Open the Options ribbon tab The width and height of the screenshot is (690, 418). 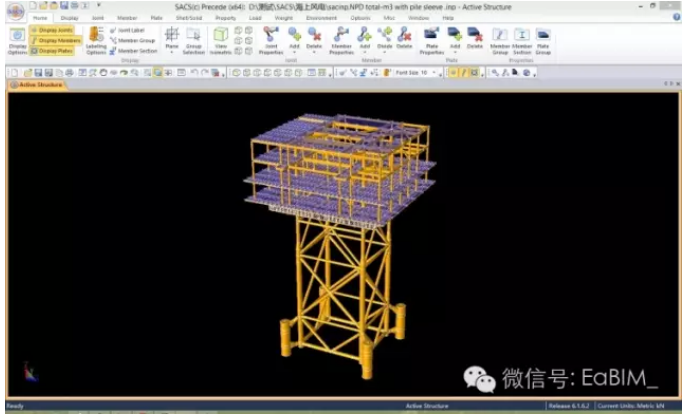point(360,18)
